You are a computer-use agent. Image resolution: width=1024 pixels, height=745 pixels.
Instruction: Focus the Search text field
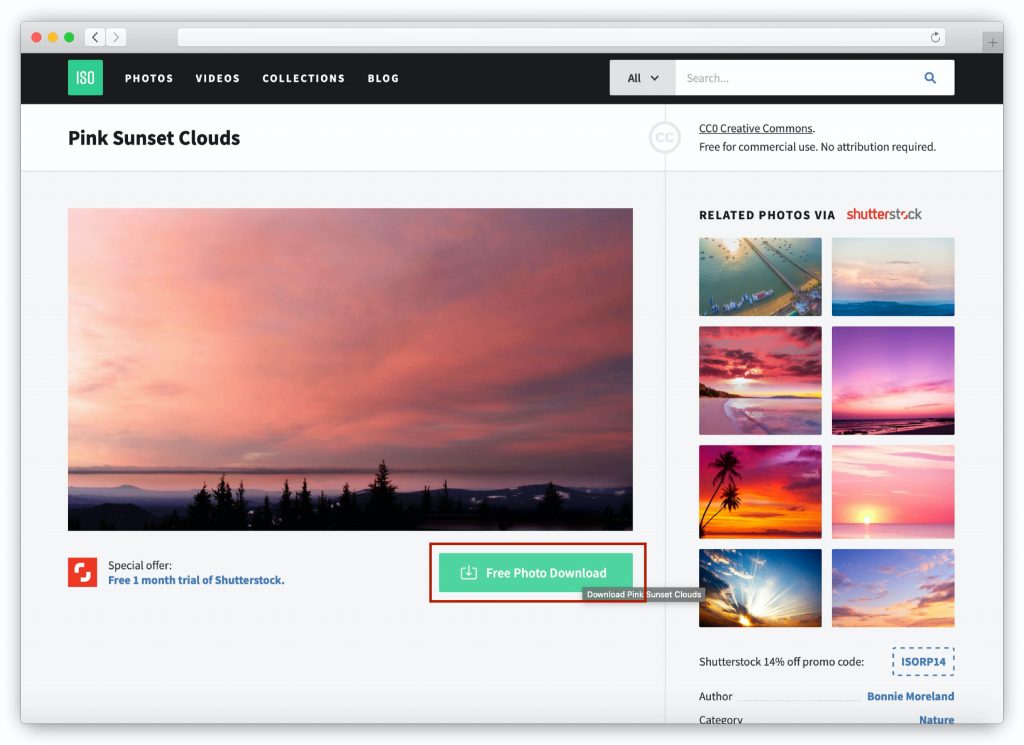coord(797,78)
